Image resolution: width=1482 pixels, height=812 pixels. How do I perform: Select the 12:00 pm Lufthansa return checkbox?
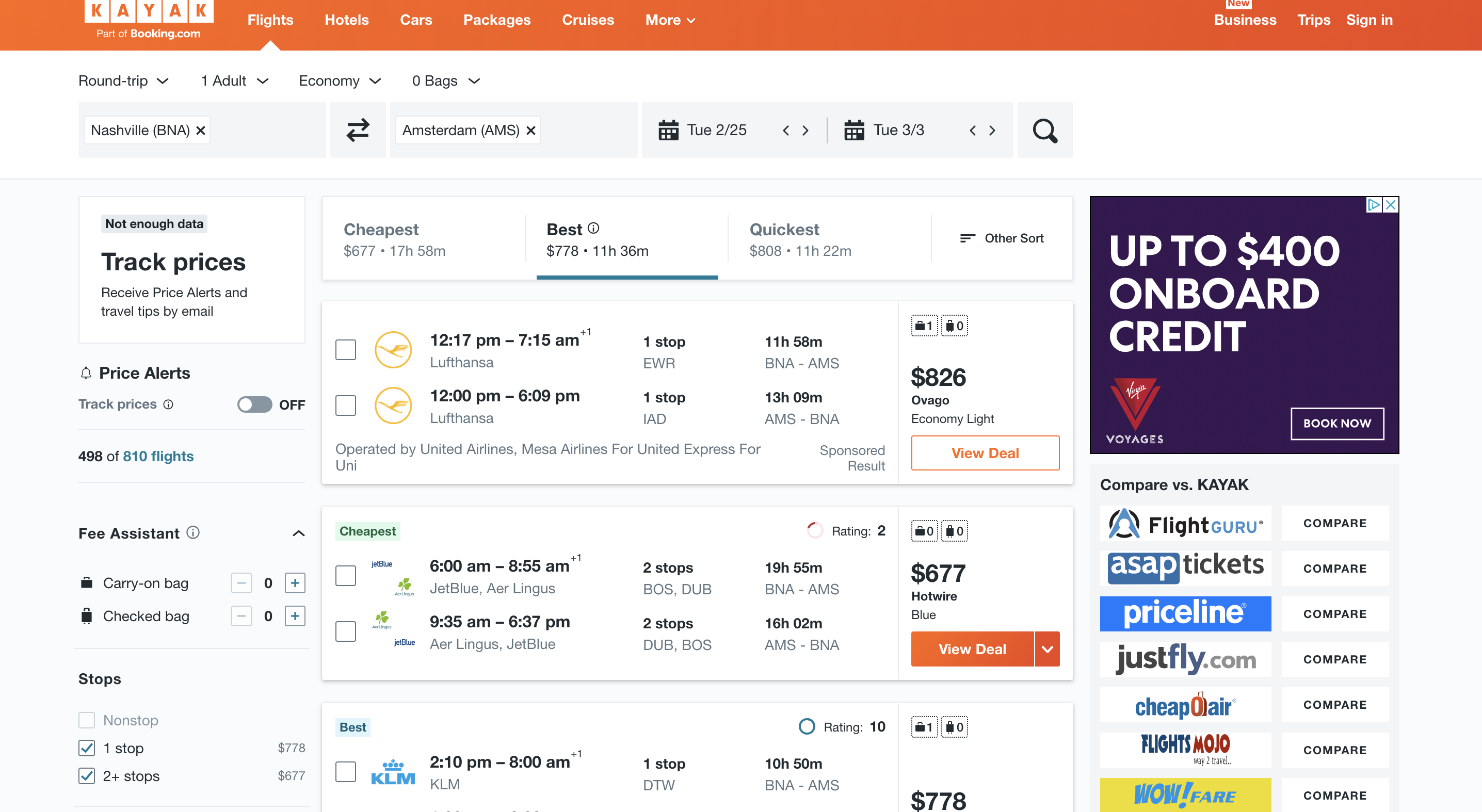(345, 405)
